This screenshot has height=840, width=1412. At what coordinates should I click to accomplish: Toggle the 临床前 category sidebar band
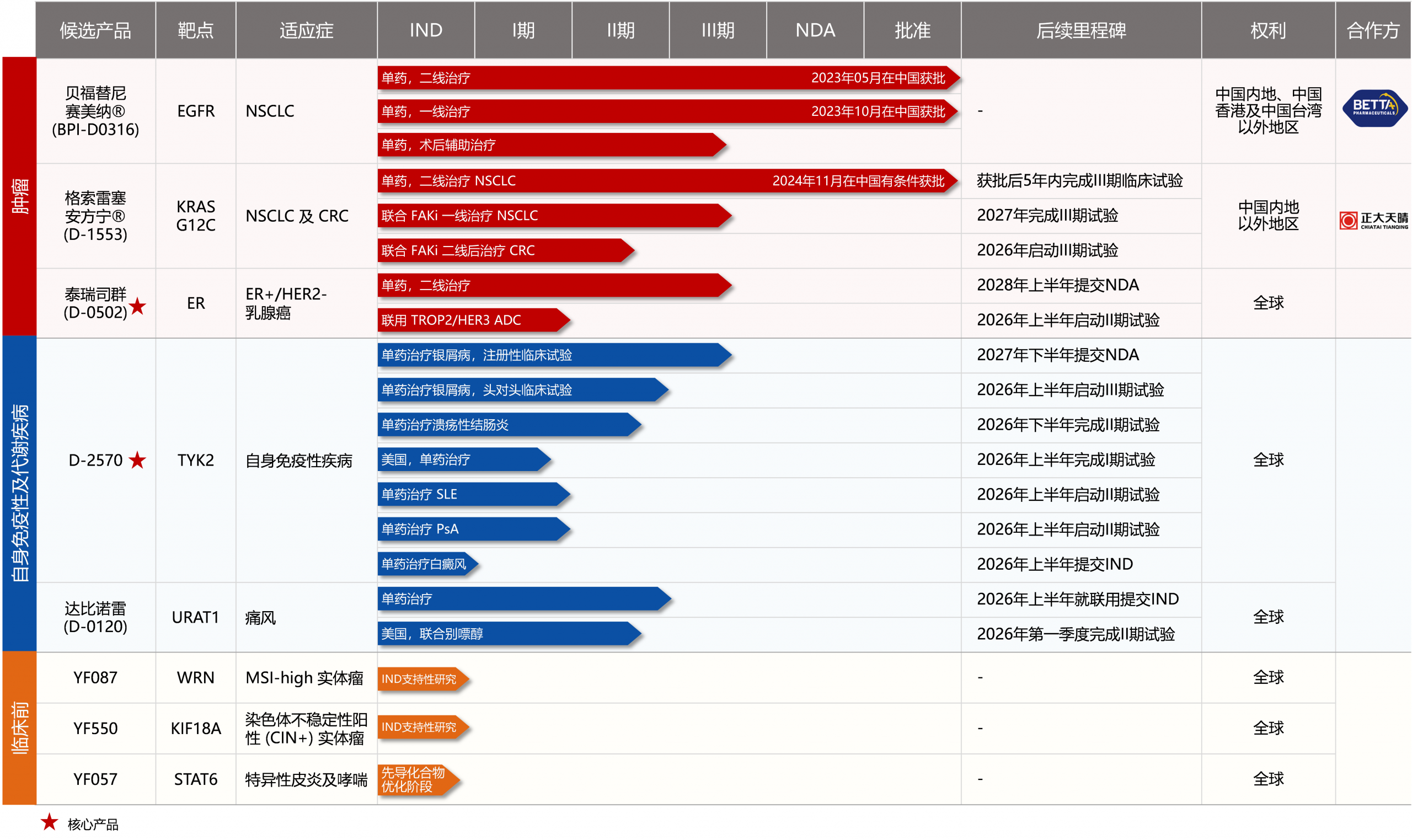click(18, 727)
